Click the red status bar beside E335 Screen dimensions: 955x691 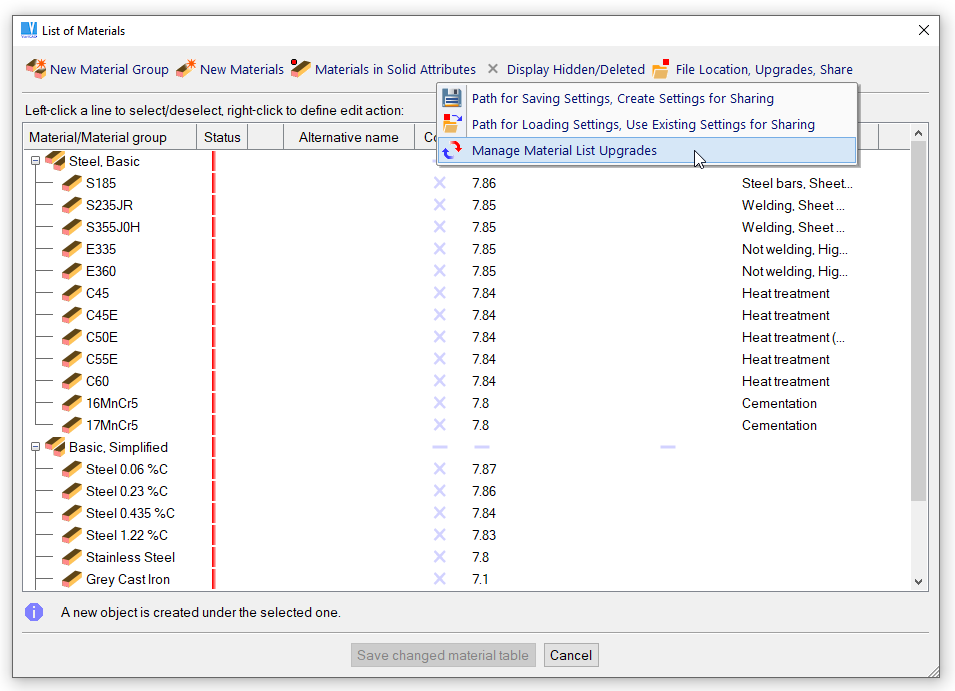pos(213,249)
